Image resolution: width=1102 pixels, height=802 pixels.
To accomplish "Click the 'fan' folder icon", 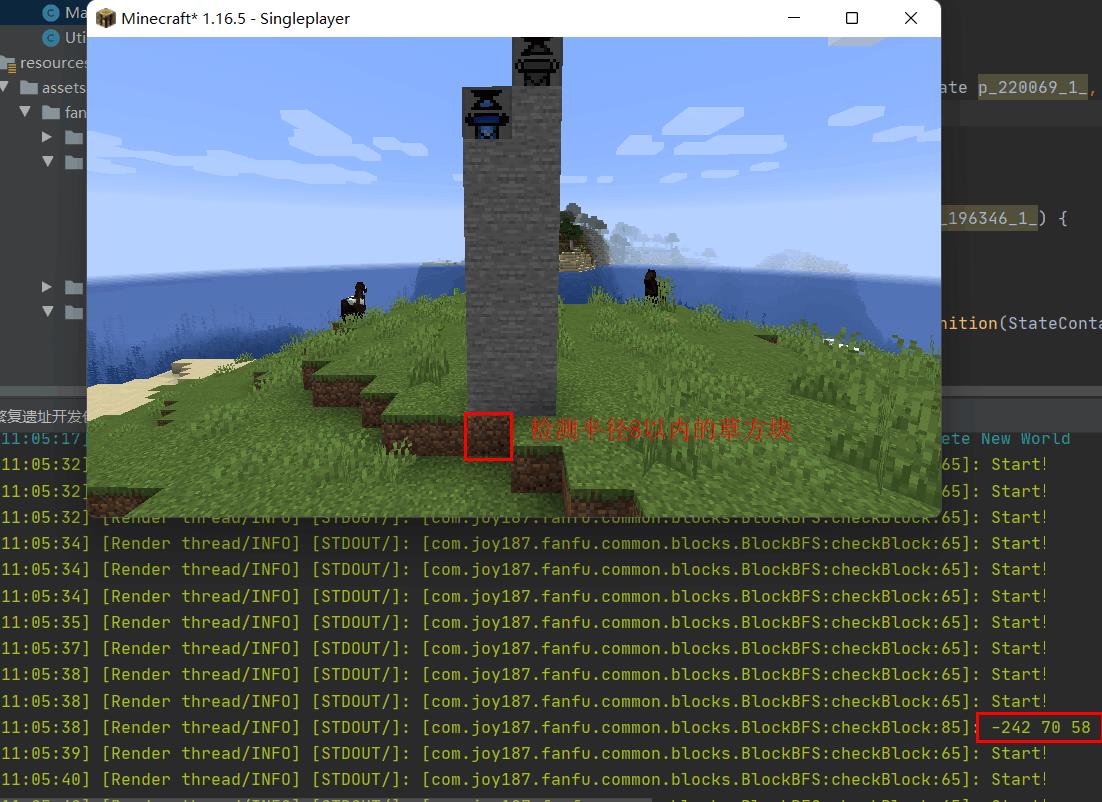I will point(51,112).
